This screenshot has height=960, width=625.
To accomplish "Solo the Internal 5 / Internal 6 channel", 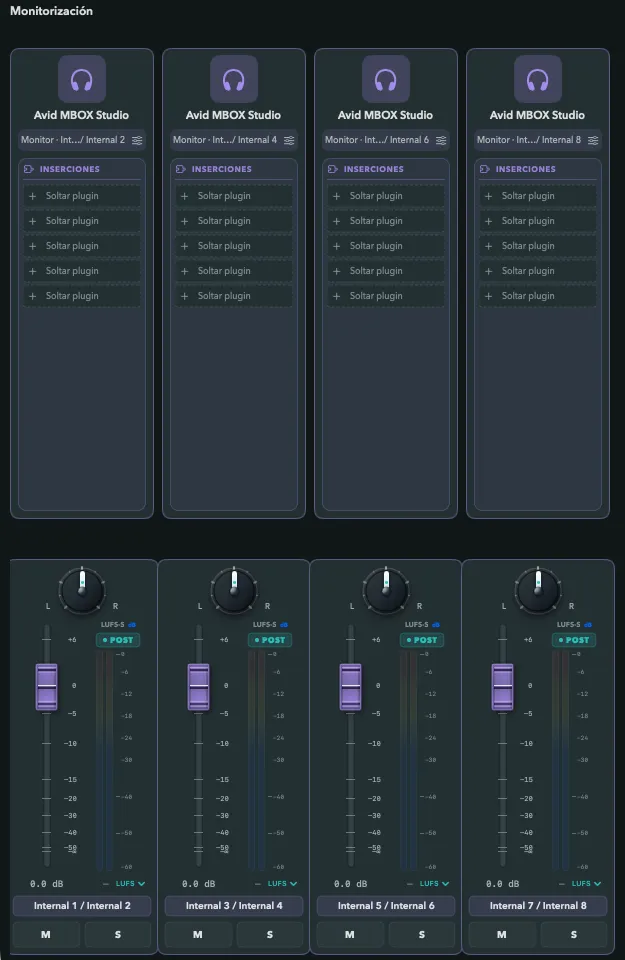I will (x=422, y=935).
